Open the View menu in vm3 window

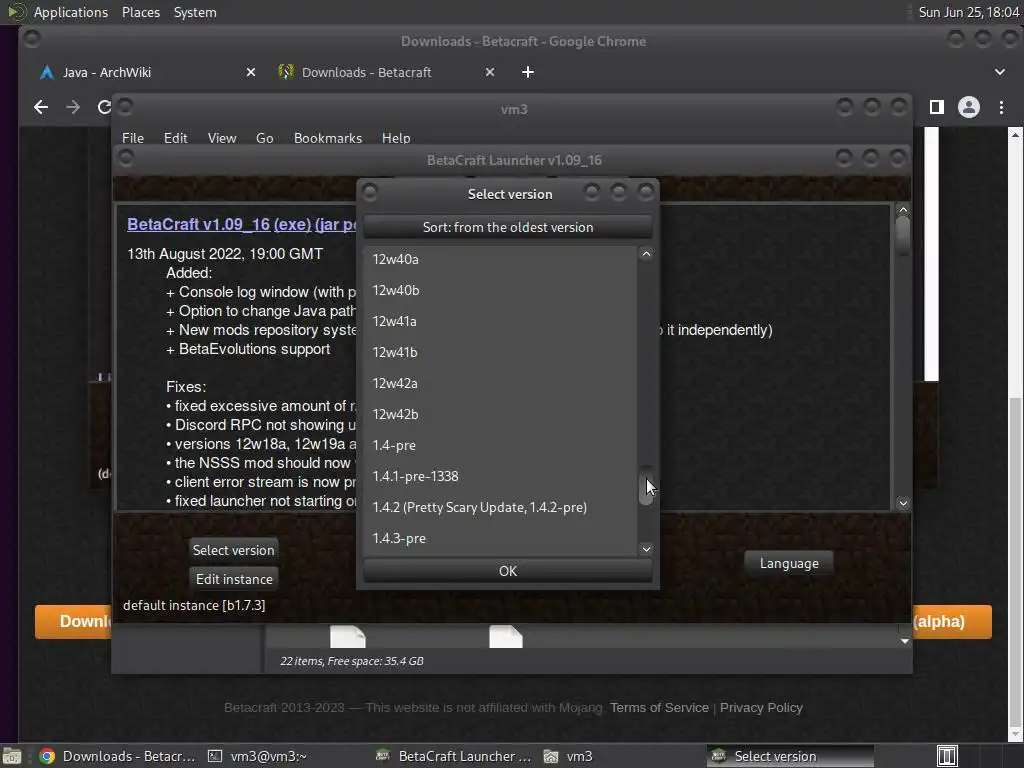coord(221,138)
